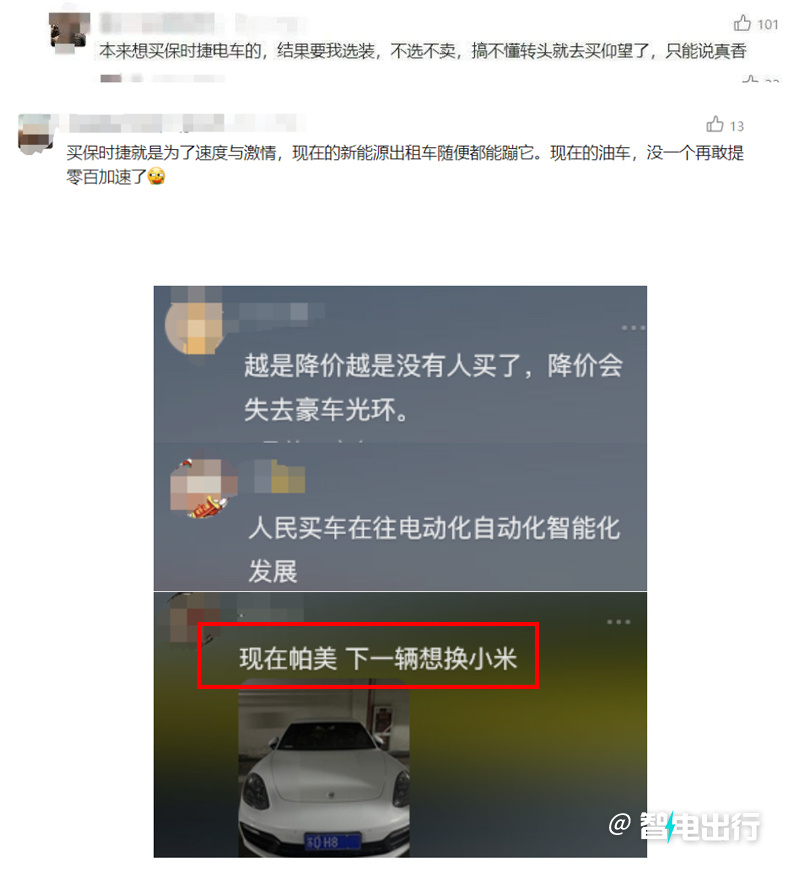Click the avatar with red decoration badge

point(201,488)
